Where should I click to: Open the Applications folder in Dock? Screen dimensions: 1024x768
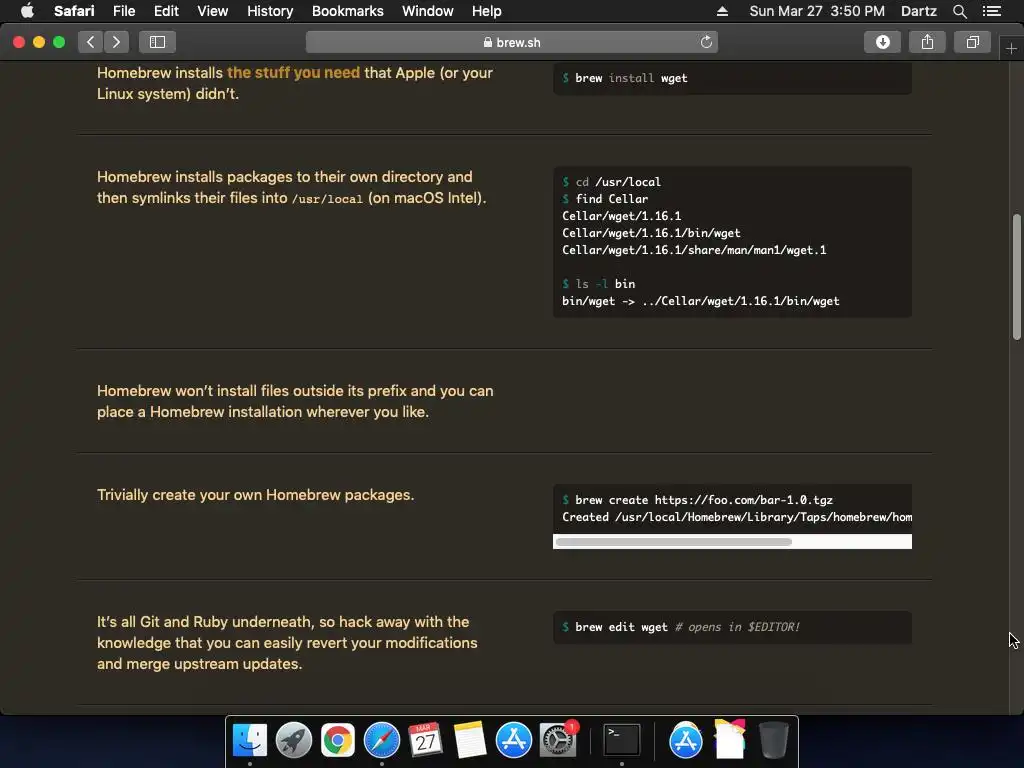click(685, 740)
